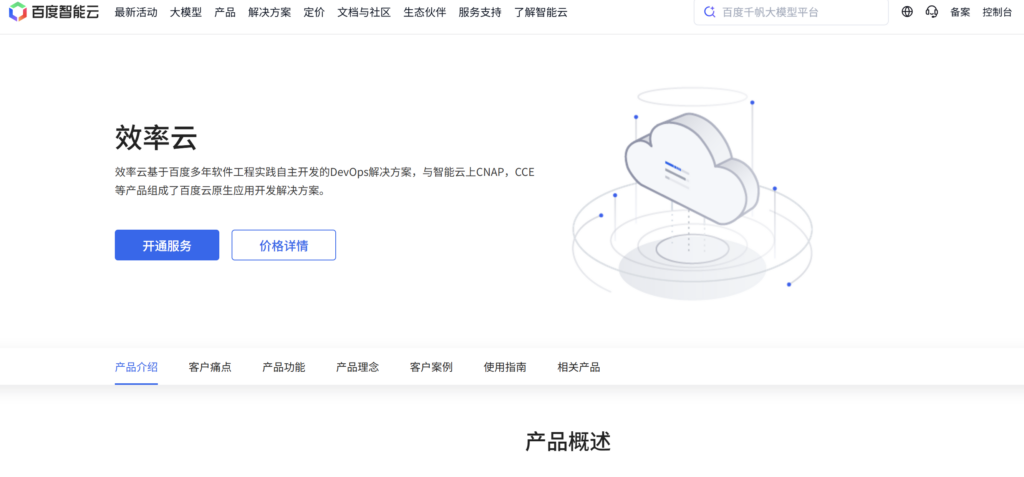Open the globe language selector icon
Viewport: 1024px width, 477px height.
[x=907, y=12]
